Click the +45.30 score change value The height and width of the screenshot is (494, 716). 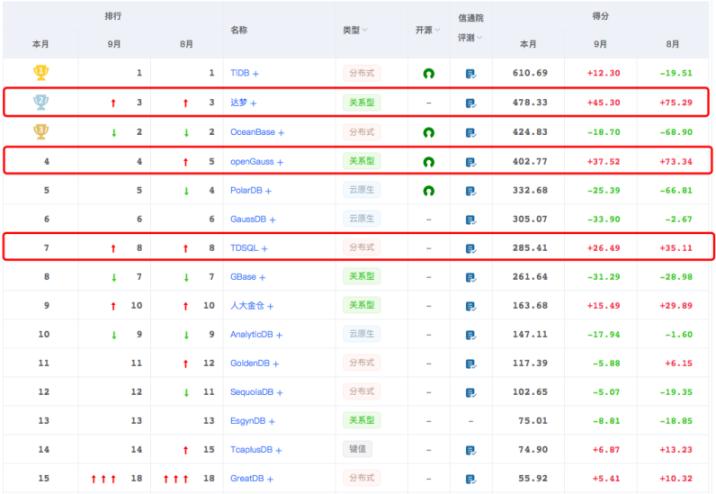(x=604, y=102)
